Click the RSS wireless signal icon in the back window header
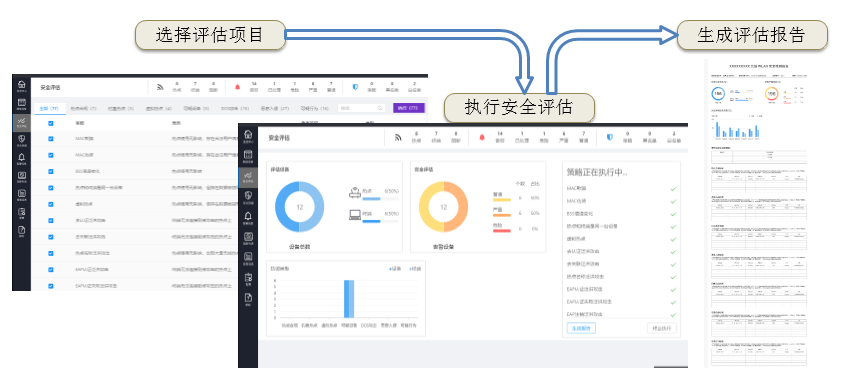This screenshot has width=844, height=380. pos(160,87)
